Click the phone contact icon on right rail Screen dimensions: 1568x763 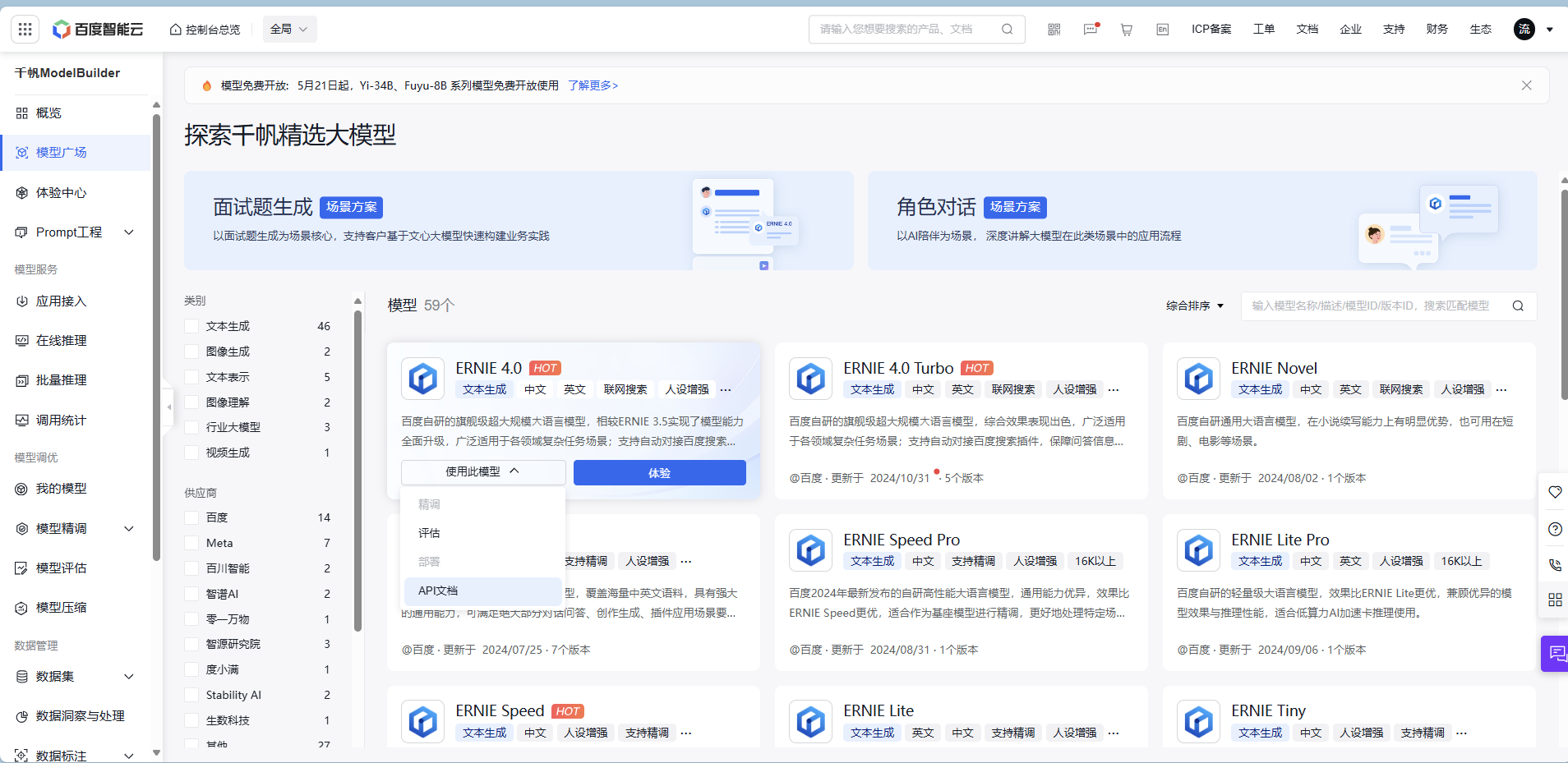pyautogui.click(x=1555, y=565)
